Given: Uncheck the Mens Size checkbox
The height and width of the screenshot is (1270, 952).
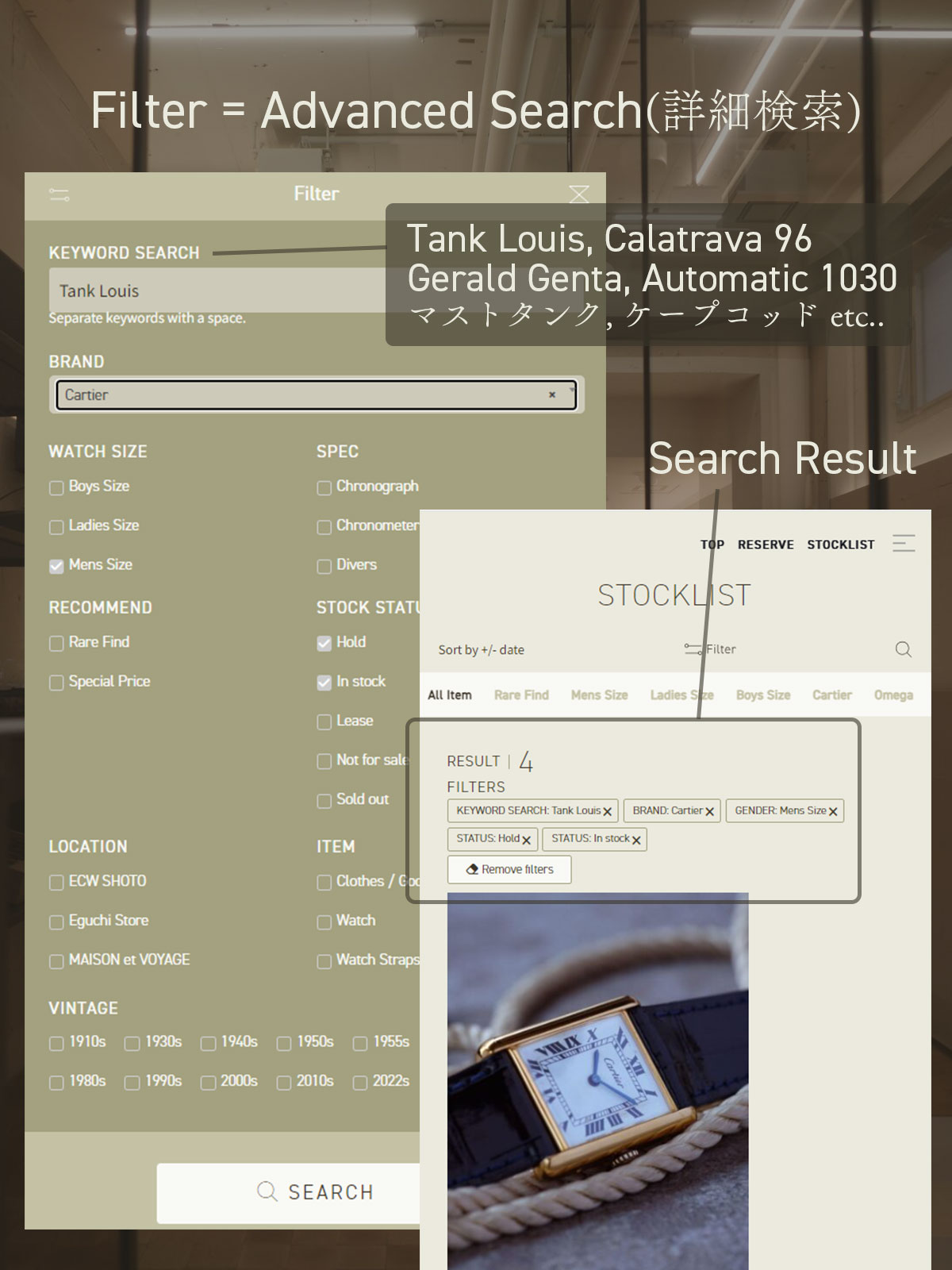Looking at the screenshot, I should tap(56, 566).
